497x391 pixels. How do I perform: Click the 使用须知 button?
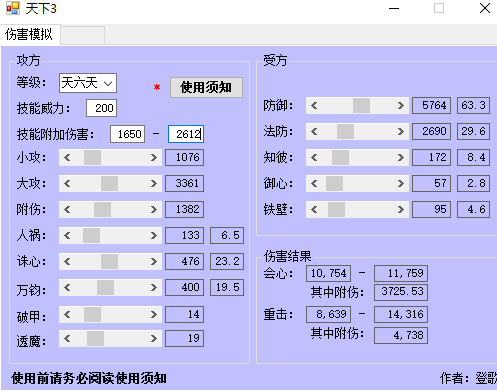click(x=206, y=87)
